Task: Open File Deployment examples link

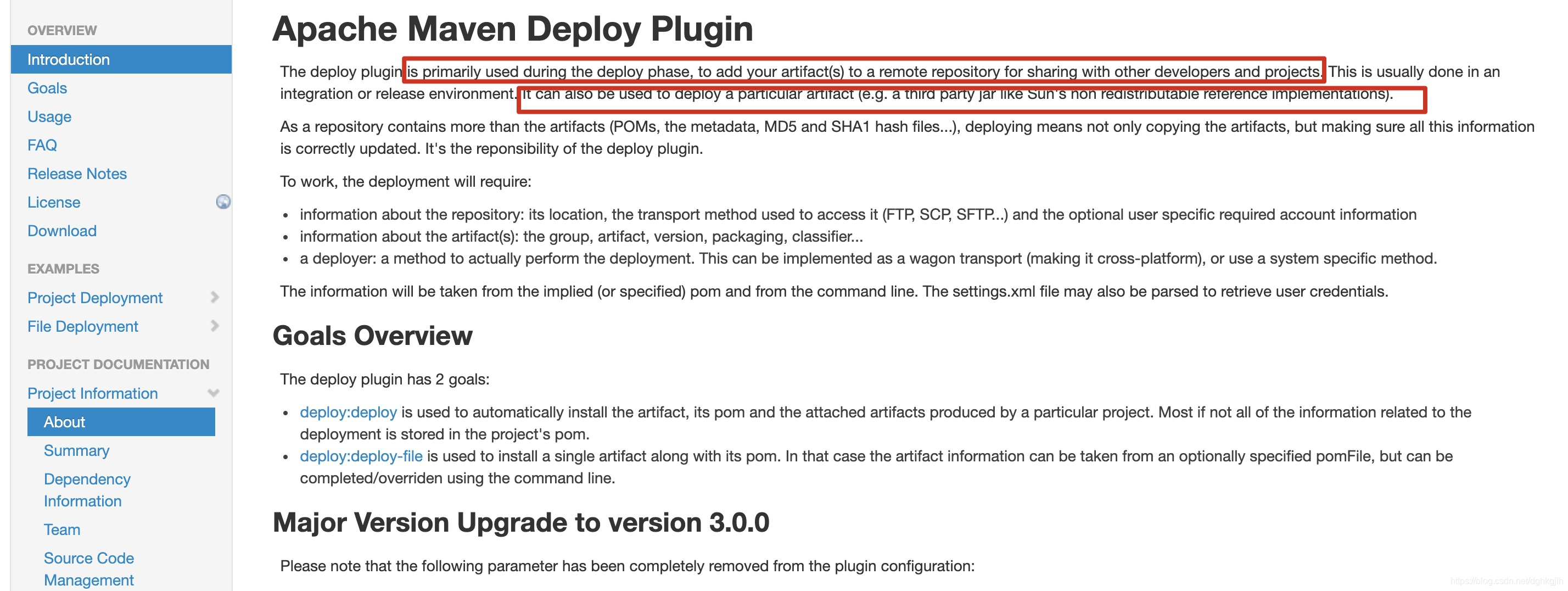Action: (83, 326)
